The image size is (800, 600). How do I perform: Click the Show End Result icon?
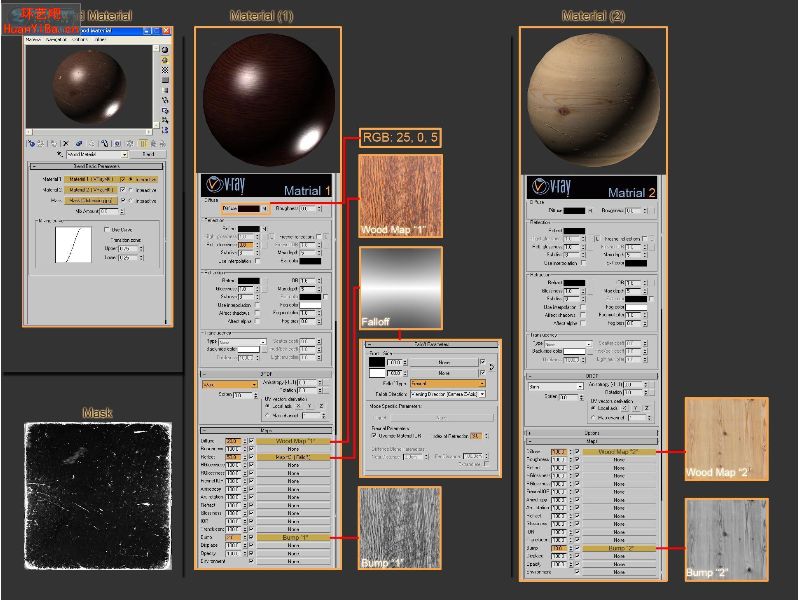(143, 144)
